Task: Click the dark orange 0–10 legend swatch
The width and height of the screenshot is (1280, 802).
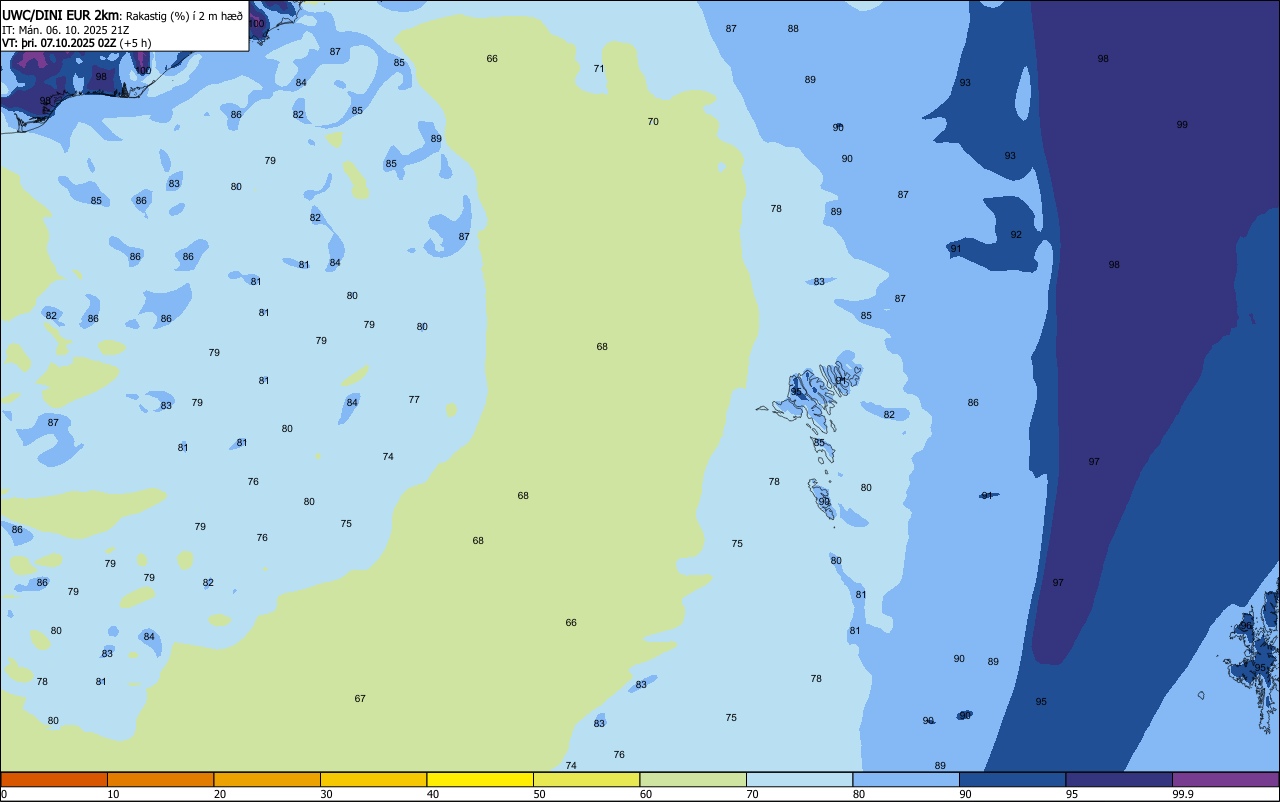Action: click(54, 779)
